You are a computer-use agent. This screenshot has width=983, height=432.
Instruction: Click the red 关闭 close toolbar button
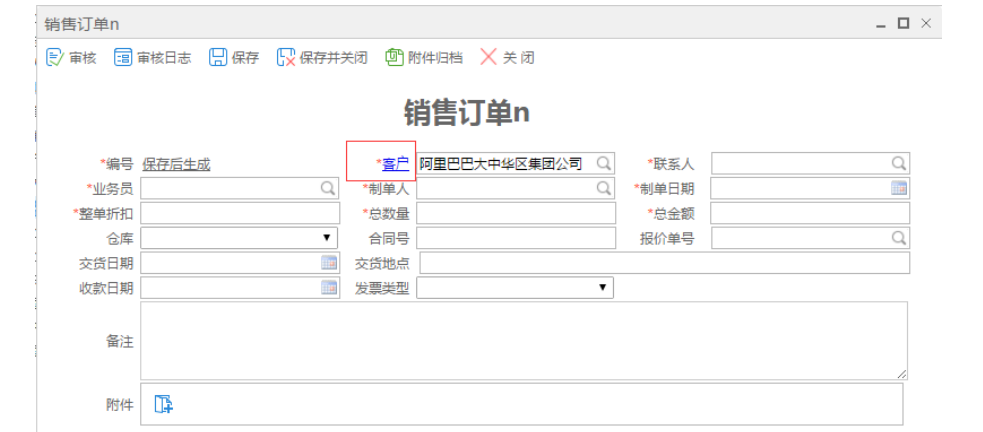[488, 58]
